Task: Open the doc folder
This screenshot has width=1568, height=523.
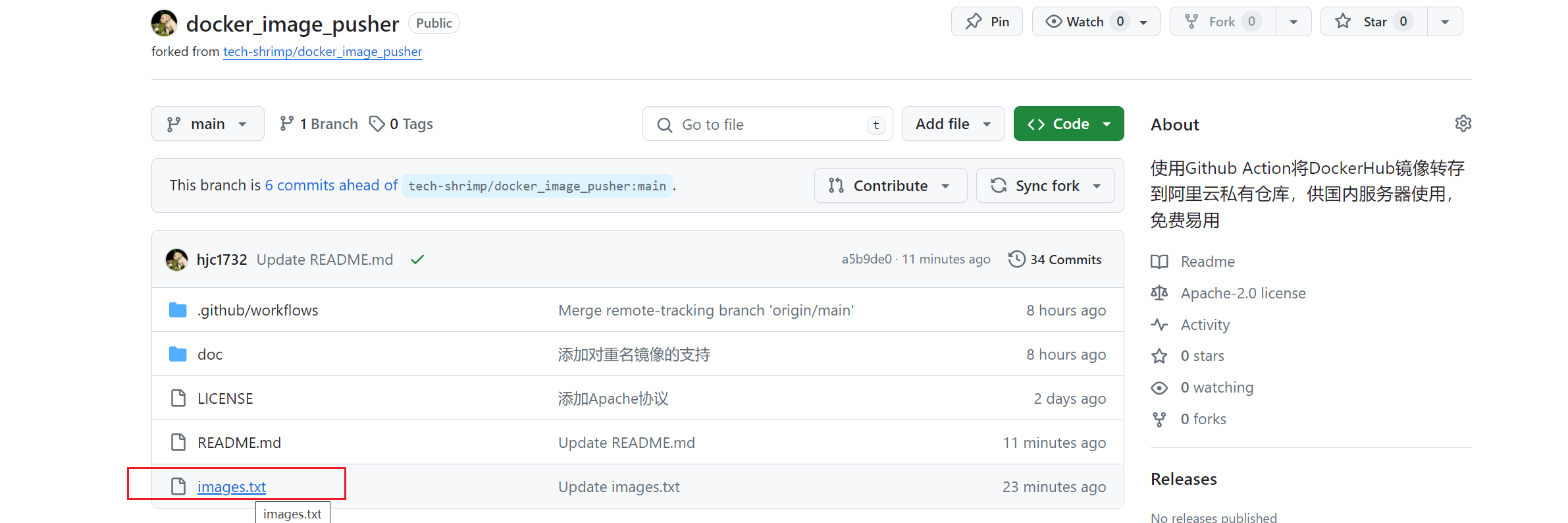Action: pos(209,354)
